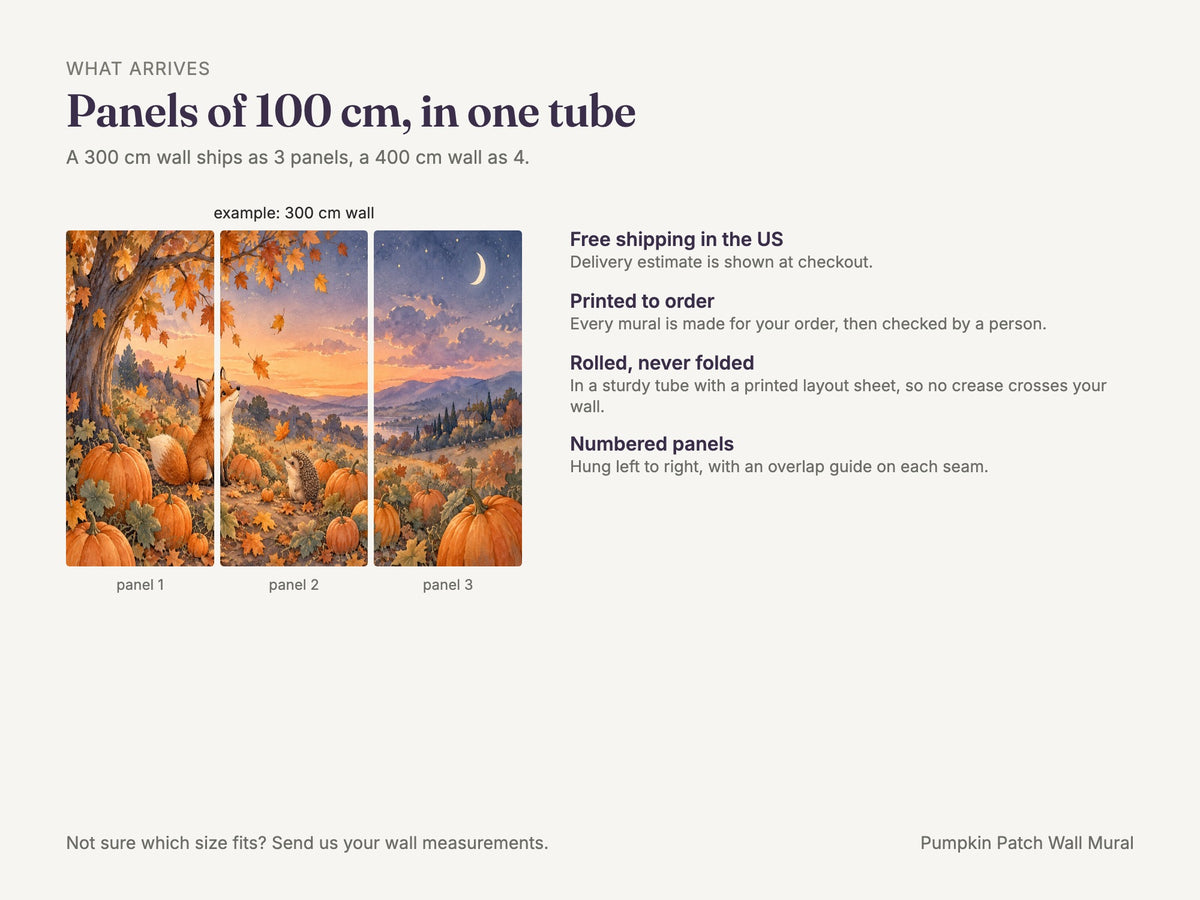The height and width of the screenshot is (900, 1200).
Task: Open the panel 3 mural image
Action: click(448, 398)
